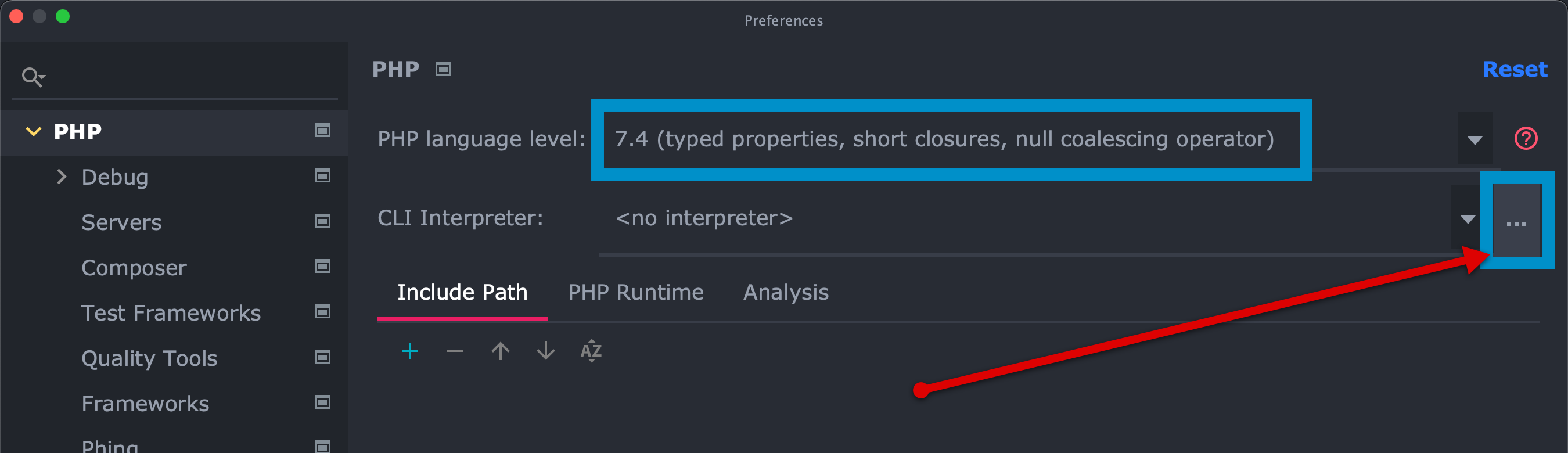The width and height of the screenshot is (1568, 453).
Task: Expand the Debug tree node
Action: click(x=62, y=177)
